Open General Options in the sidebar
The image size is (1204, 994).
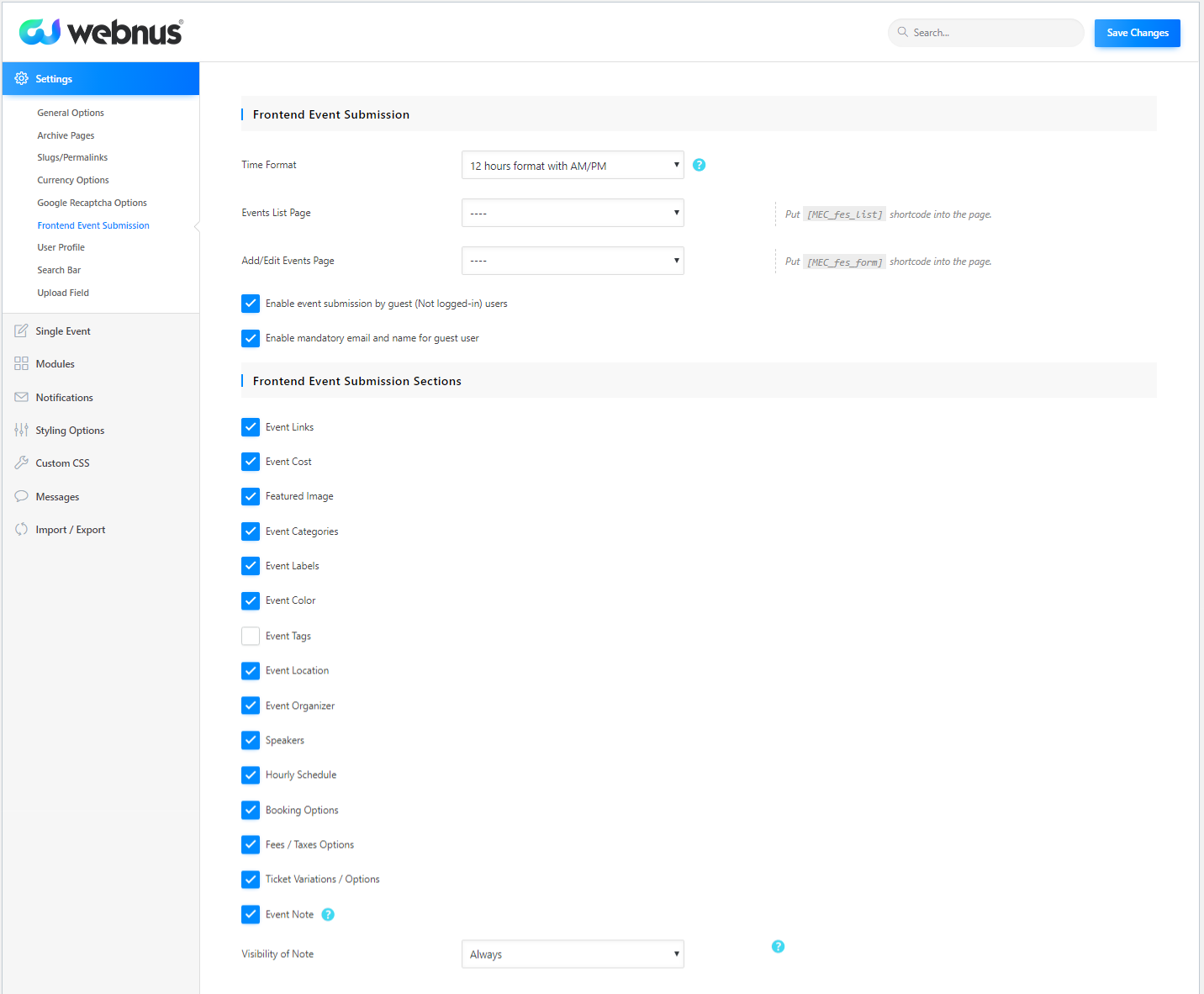coord(71,113)
